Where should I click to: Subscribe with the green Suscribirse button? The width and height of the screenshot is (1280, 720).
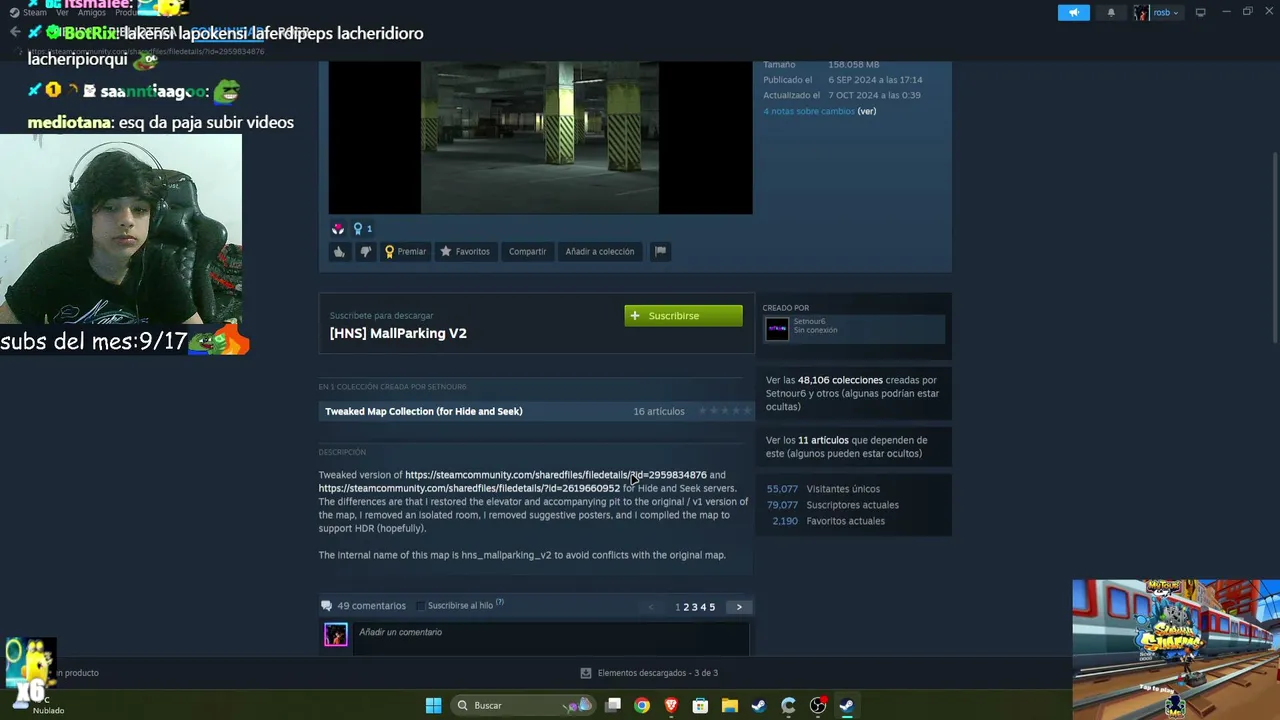pyautogui.click(x=683, y=316)
